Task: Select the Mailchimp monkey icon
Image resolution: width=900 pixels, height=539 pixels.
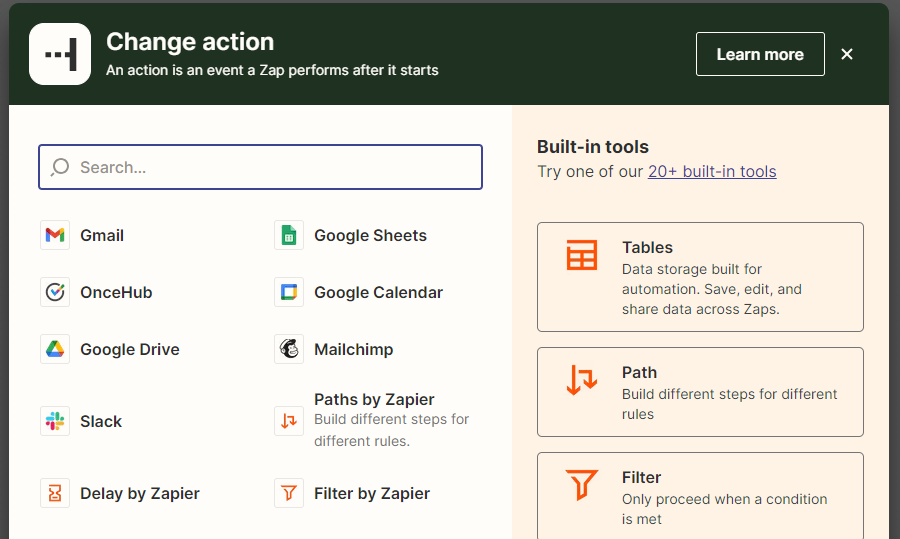Action: [x=289, y=350]
